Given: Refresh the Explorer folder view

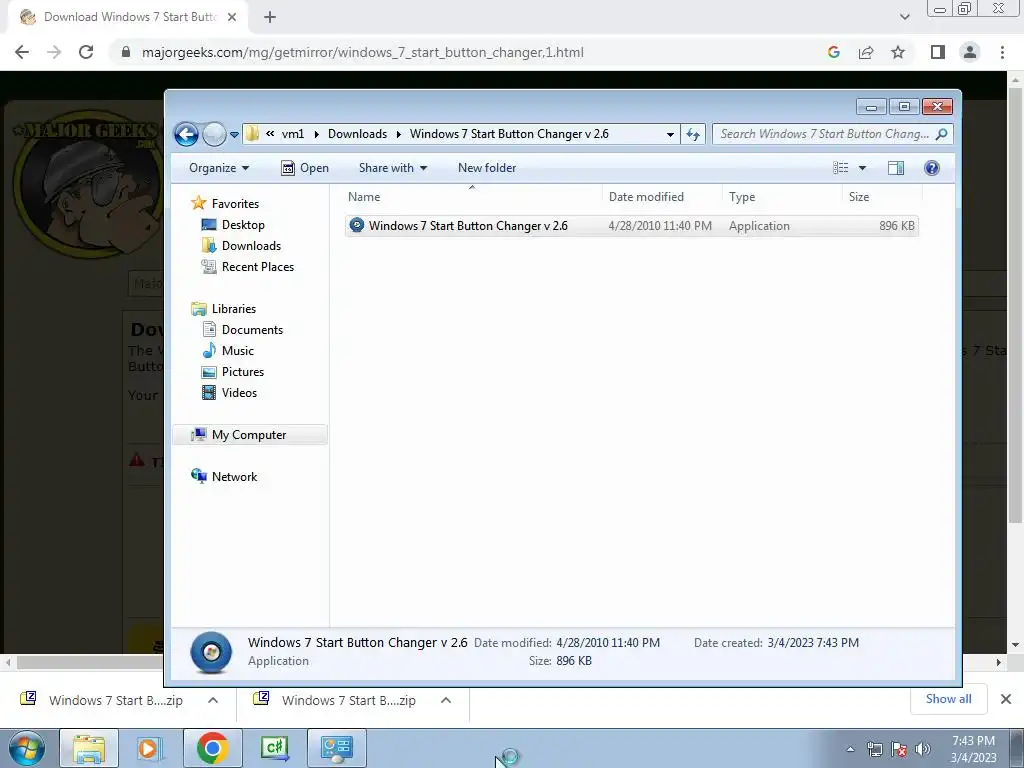Looking at the screenshot, I should 693,135.
